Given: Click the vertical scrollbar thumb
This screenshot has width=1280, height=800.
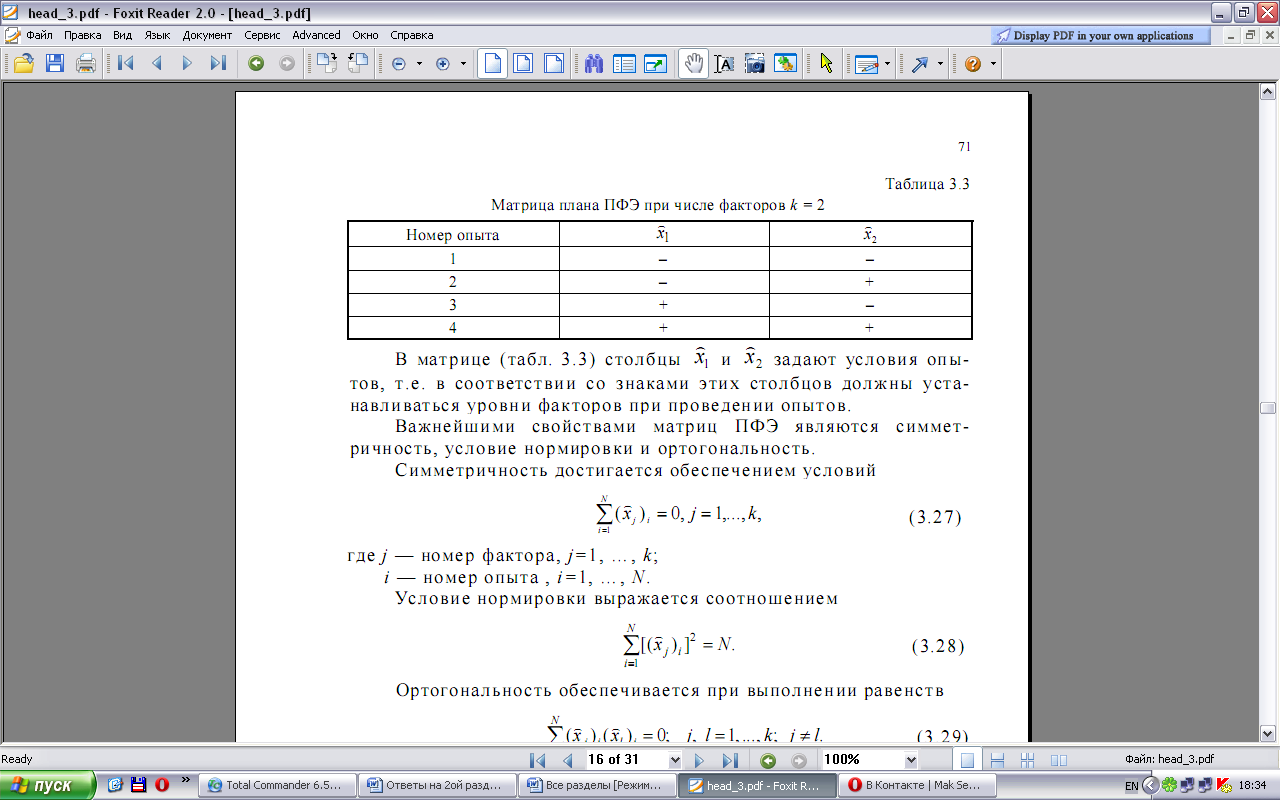Looking at the screenshot, I should (1267, 408).
